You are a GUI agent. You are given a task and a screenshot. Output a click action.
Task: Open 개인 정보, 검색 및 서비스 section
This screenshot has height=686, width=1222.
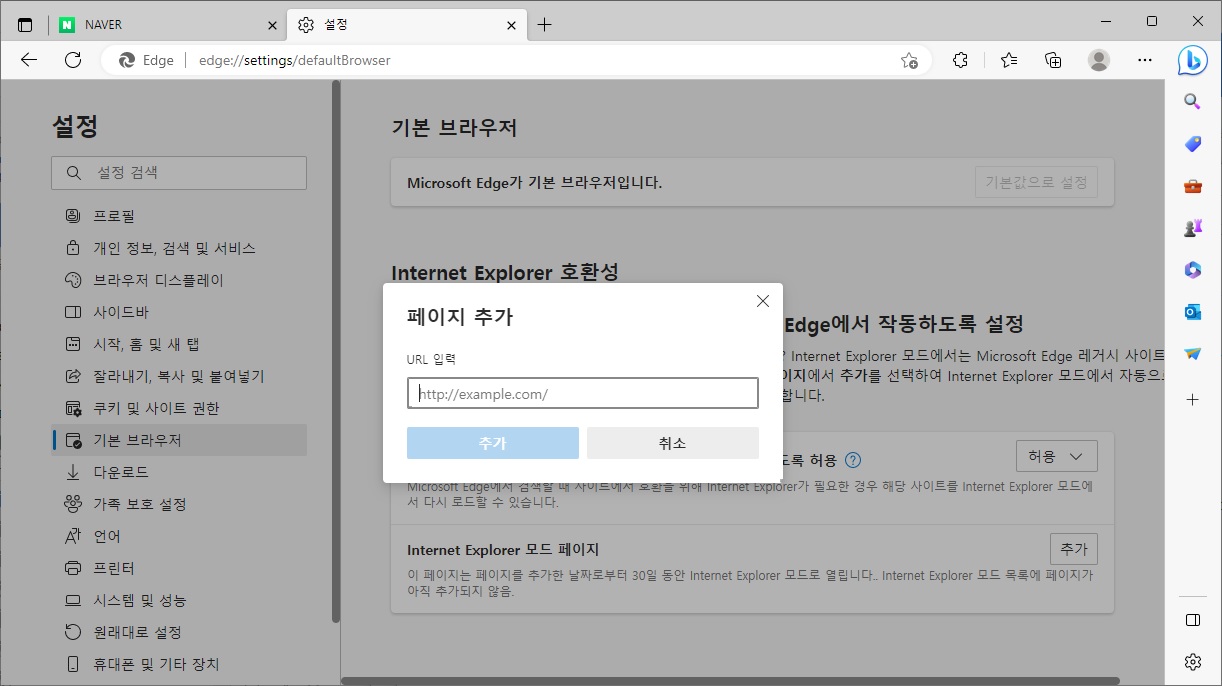click(x=179, y=248)
